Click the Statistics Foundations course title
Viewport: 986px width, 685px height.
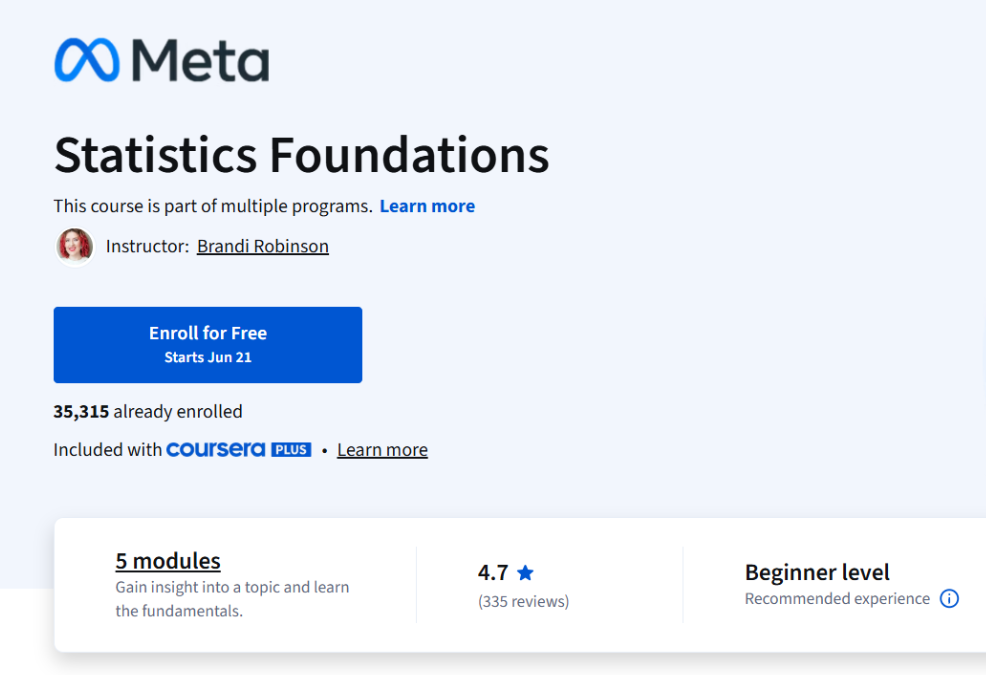[x=301, y=155]
